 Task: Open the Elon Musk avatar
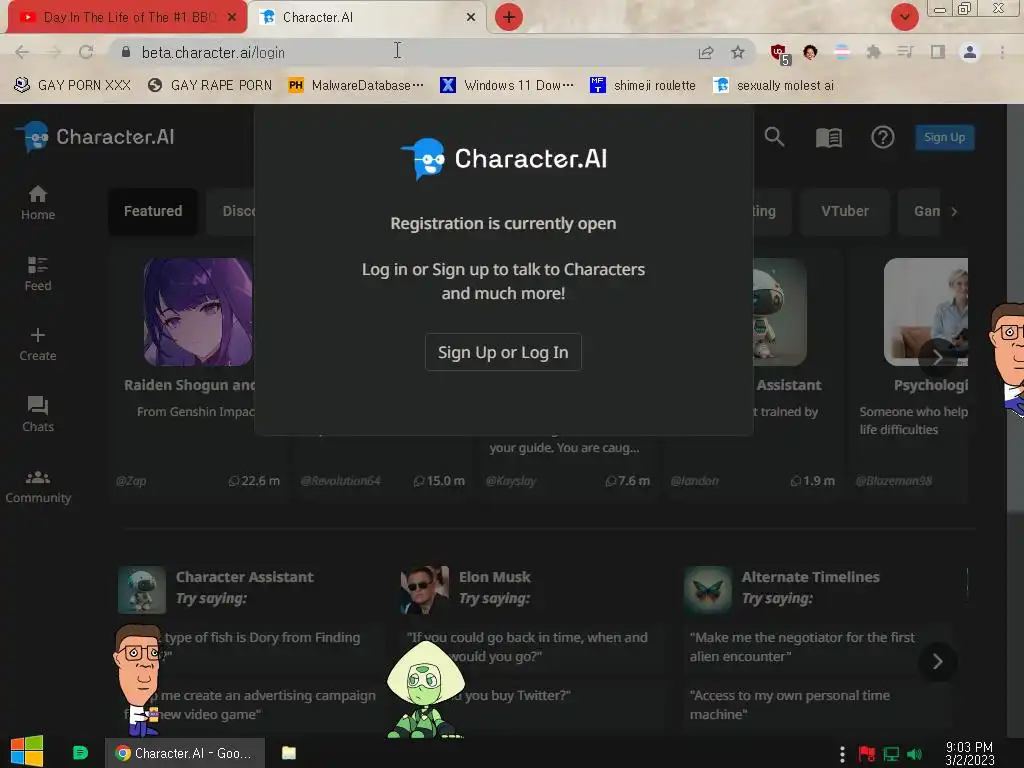(x=424, y=590)
